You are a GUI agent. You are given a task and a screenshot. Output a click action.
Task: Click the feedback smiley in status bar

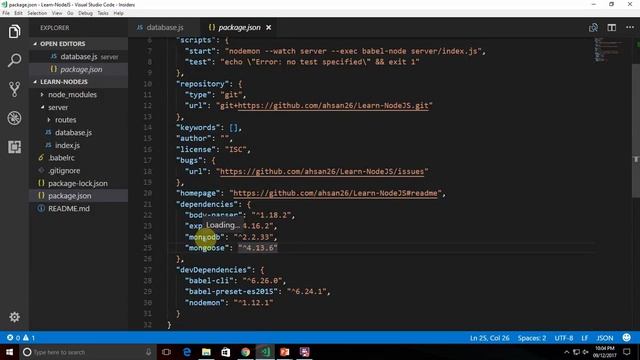pos(626,338)
